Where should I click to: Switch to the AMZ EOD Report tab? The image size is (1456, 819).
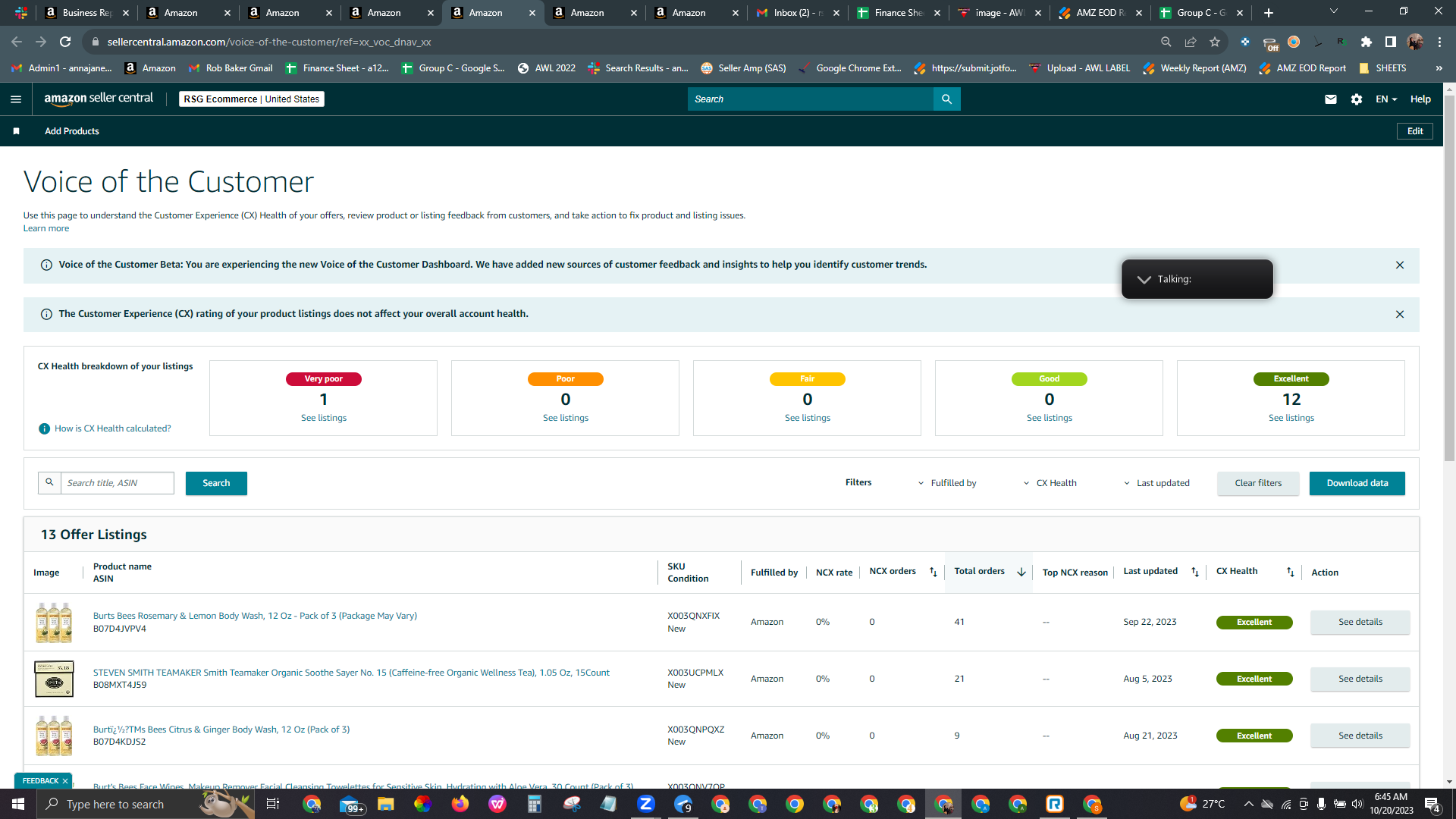1100,13
